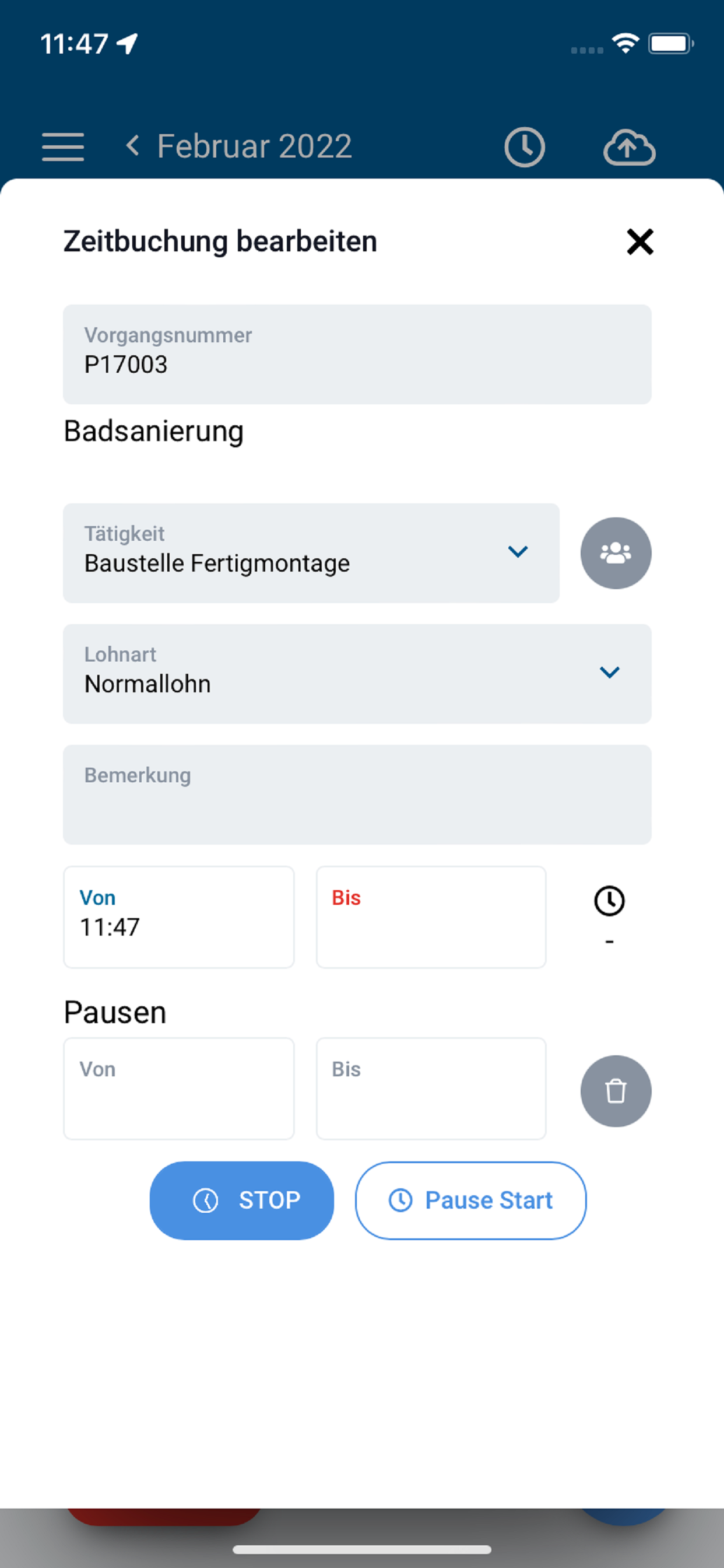724x1568 pixels.
Task: Open the team members group icon
Action: (x=615, y=552)
